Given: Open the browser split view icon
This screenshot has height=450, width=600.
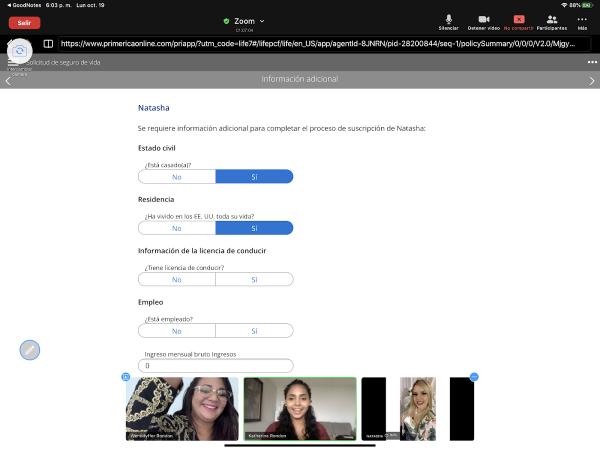Looking at the screenshot, I should click(x=48, y=44).
